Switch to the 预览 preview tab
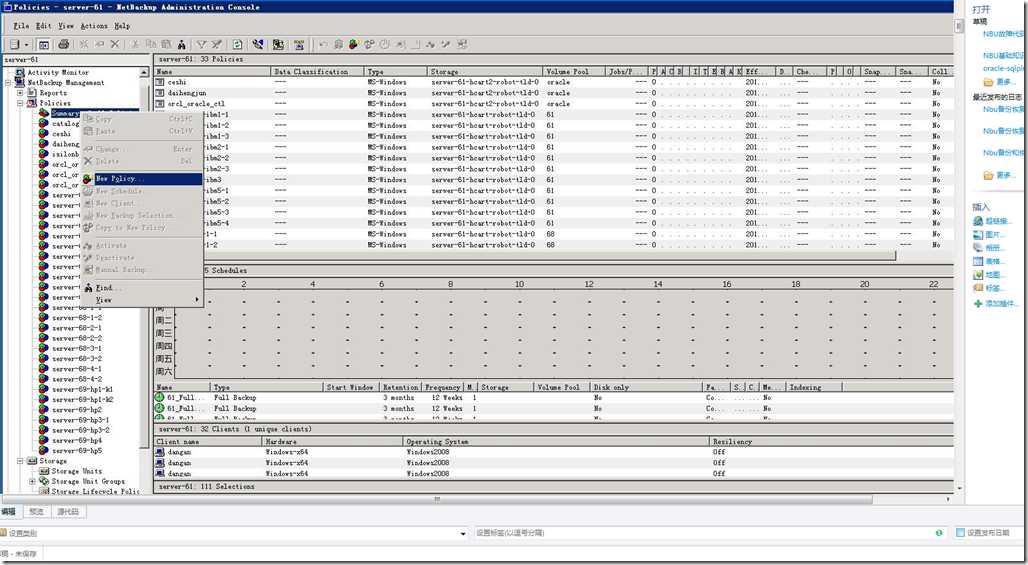The image size is (1028, 565). (x=37, y=511)
